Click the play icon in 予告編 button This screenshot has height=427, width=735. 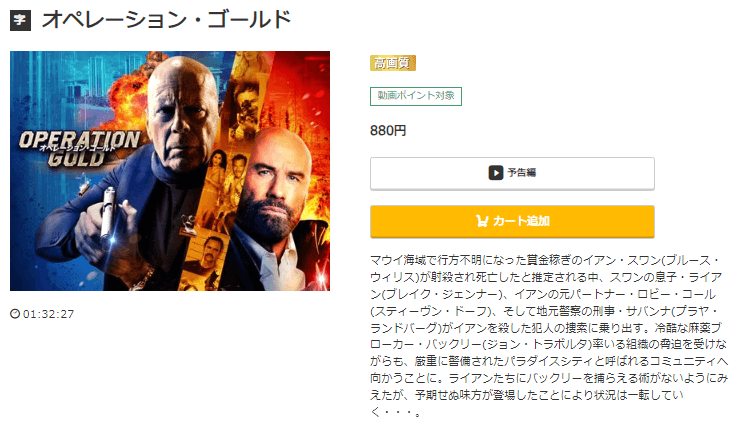coord(495,173)
